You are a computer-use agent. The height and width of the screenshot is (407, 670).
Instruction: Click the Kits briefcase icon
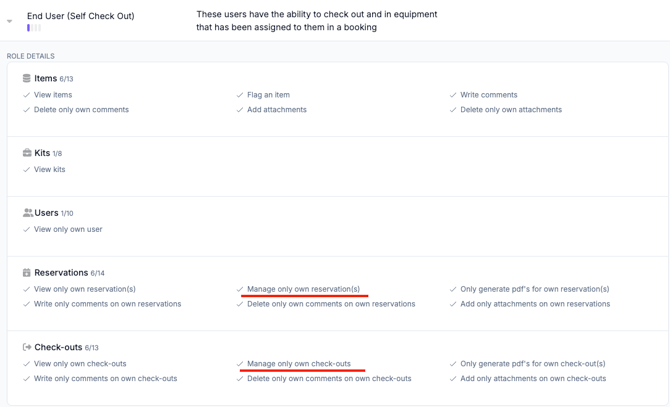point(27,153)
